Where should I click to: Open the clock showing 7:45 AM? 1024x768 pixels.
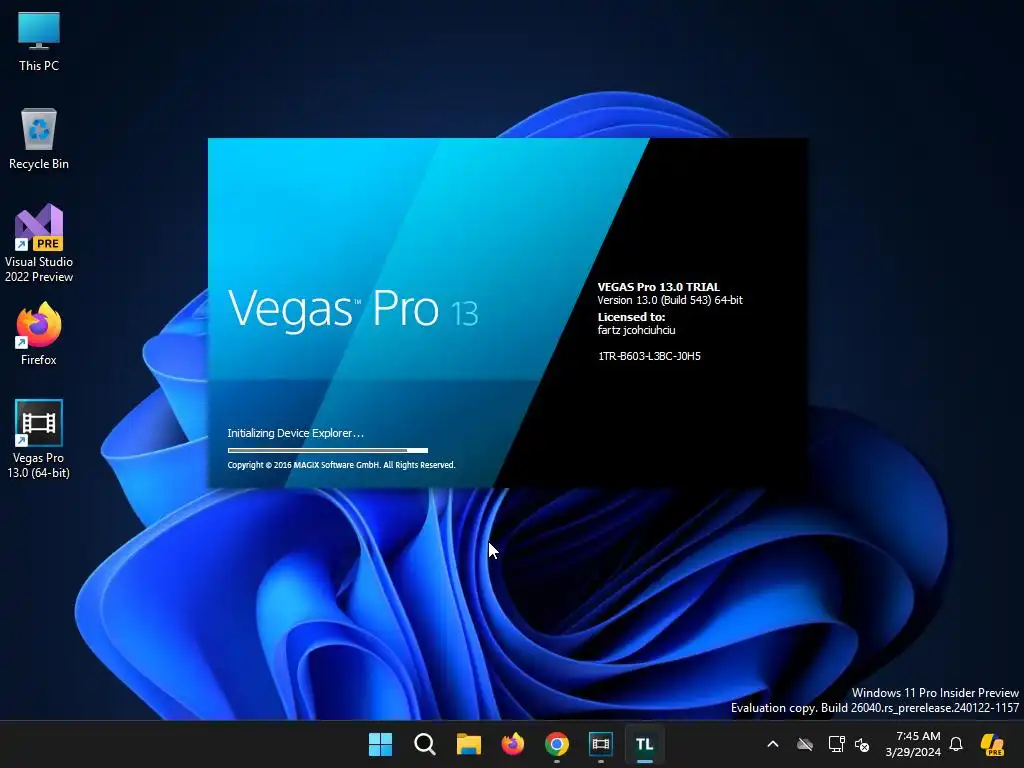tap(913, 744)
